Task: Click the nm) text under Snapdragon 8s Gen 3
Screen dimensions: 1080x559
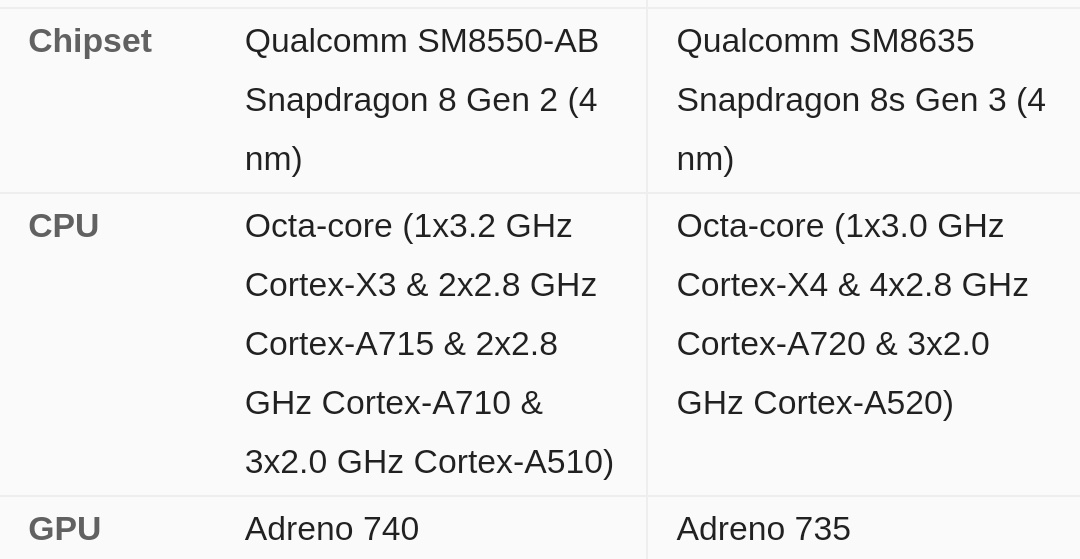Action: [x=705, y=159]
